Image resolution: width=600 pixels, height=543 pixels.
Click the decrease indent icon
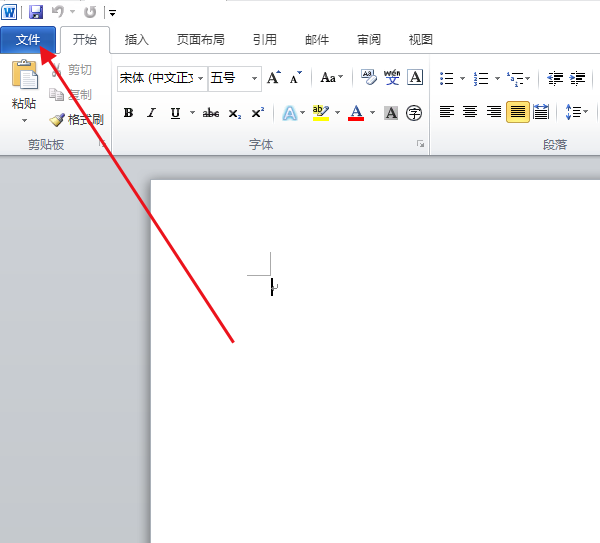tap(555, 78)
